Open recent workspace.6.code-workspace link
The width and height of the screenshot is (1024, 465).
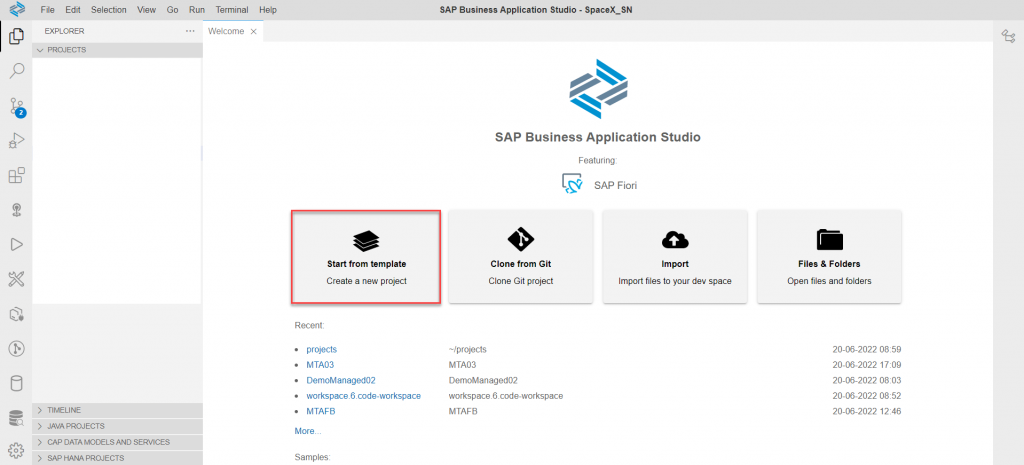pos(364,396)
